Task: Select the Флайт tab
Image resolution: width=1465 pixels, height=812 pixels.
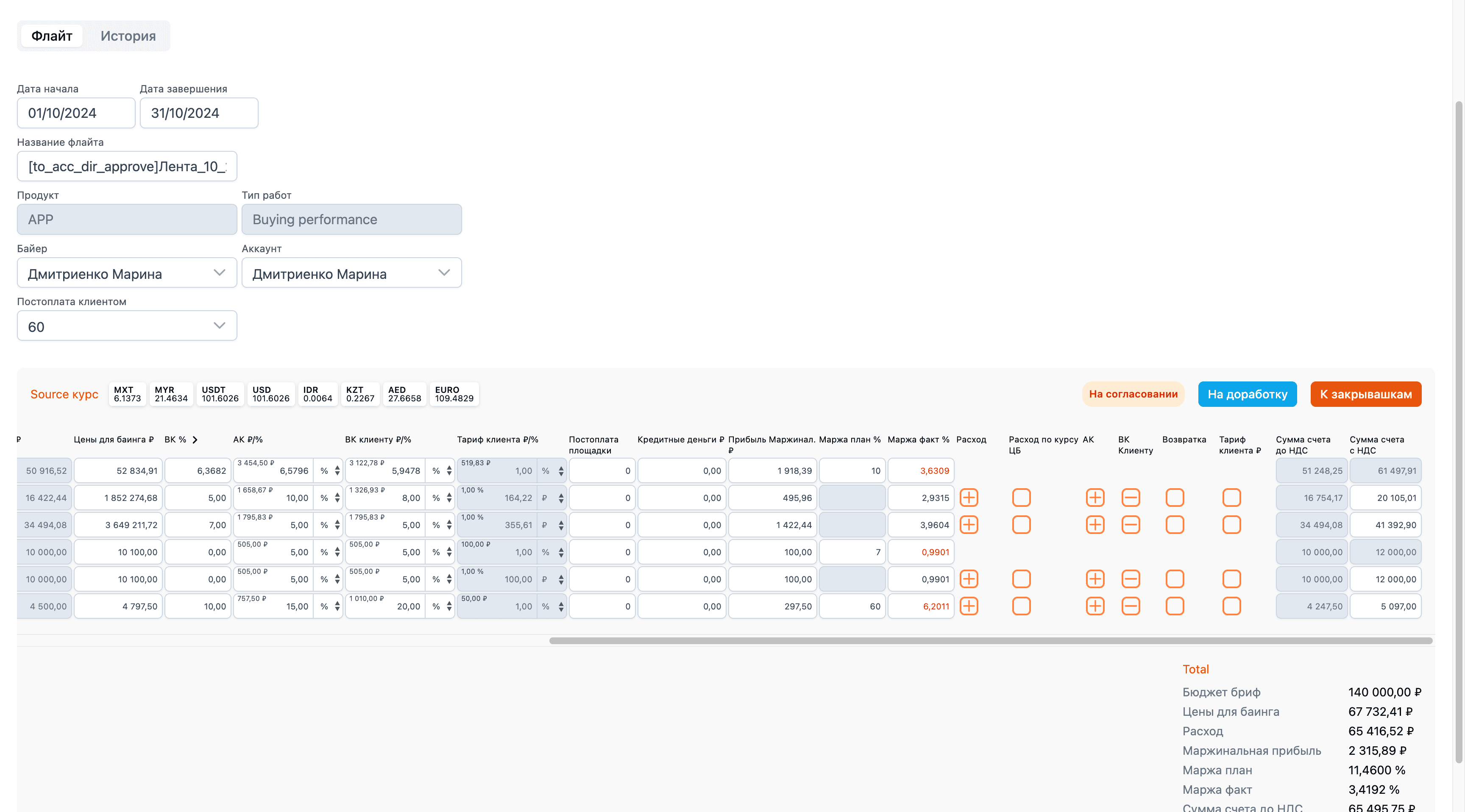Action: tap(52, 36)
